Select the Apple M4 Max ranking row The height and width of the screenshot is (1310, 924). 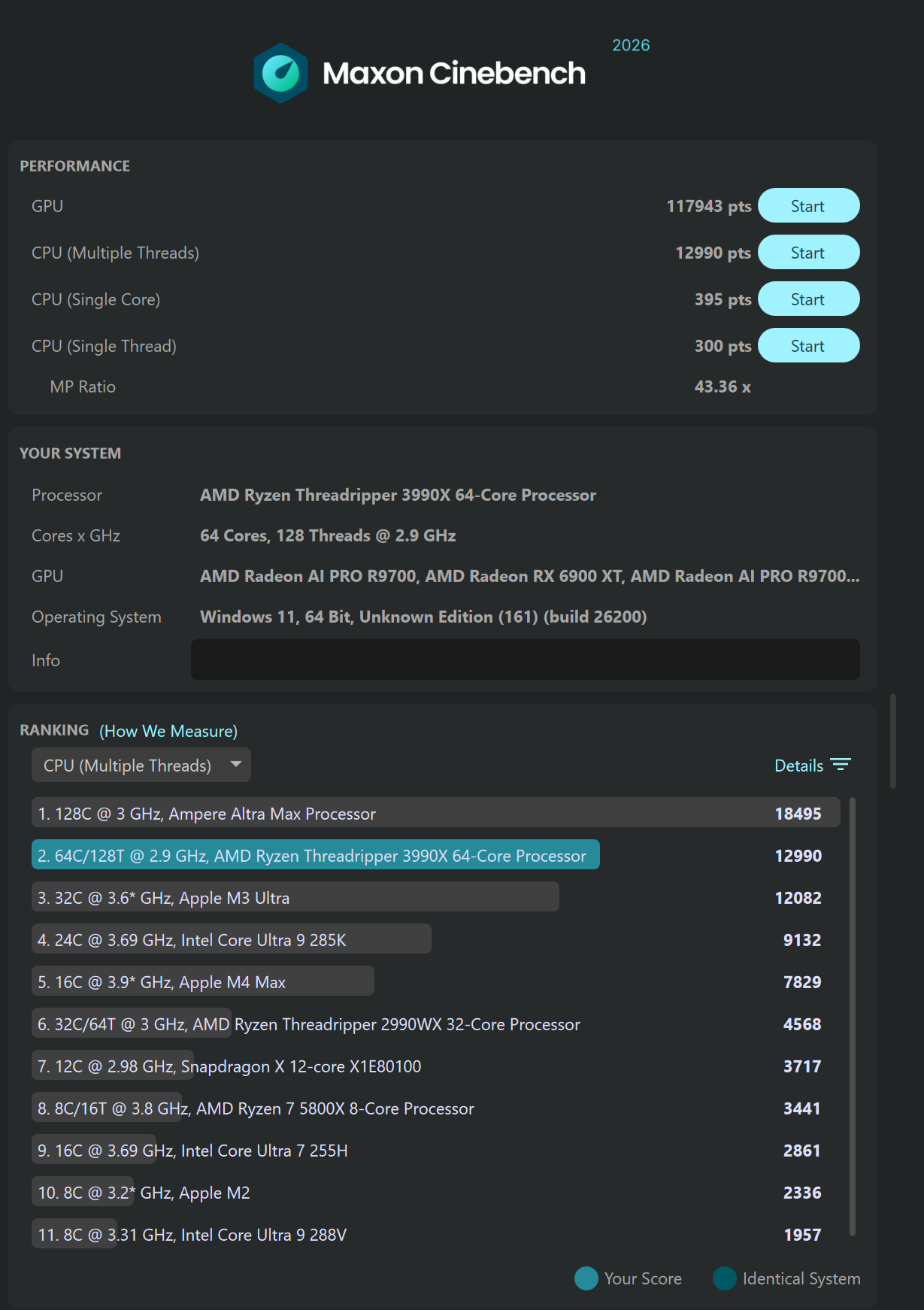coord(436,981)
